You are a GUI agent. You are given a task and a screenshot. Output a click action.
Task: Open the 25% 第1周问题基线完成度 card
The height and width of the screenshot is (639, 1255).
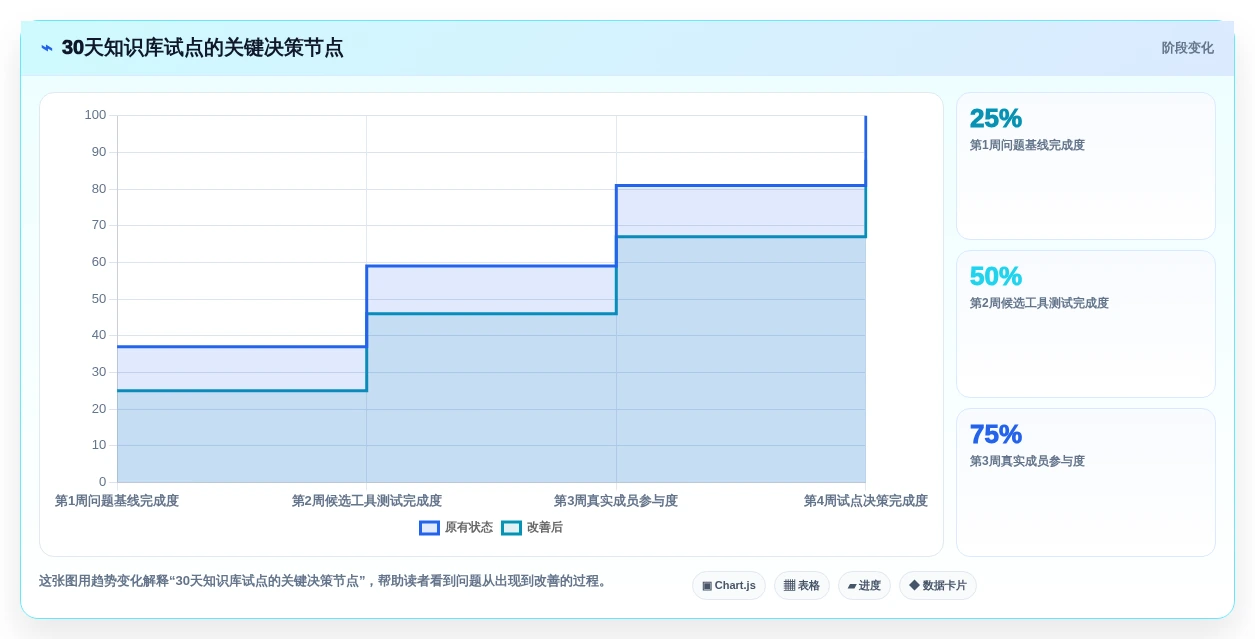coord(1086,166)
